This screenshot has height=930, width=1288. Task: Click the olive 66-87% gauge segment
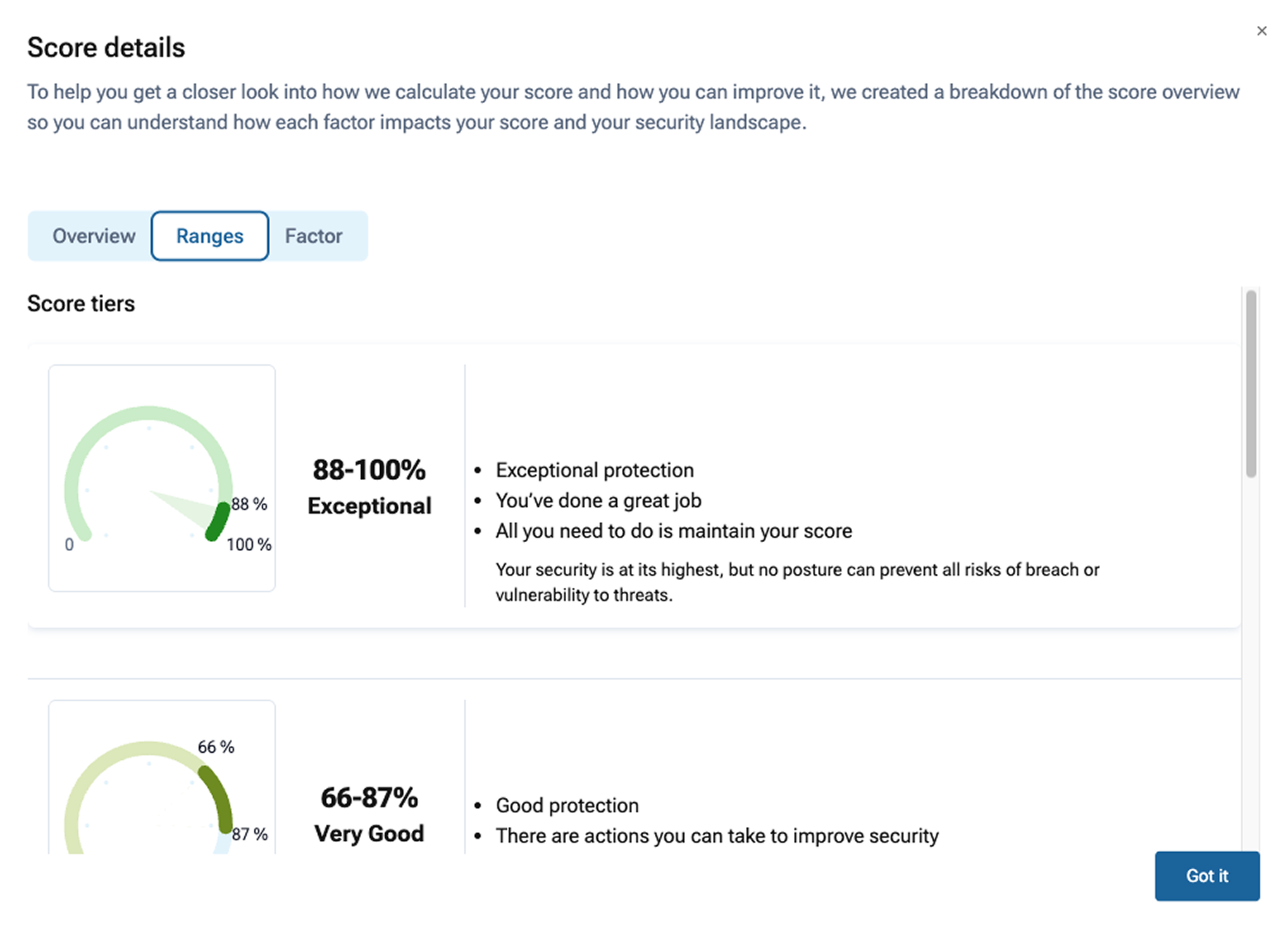click(216, 797)
